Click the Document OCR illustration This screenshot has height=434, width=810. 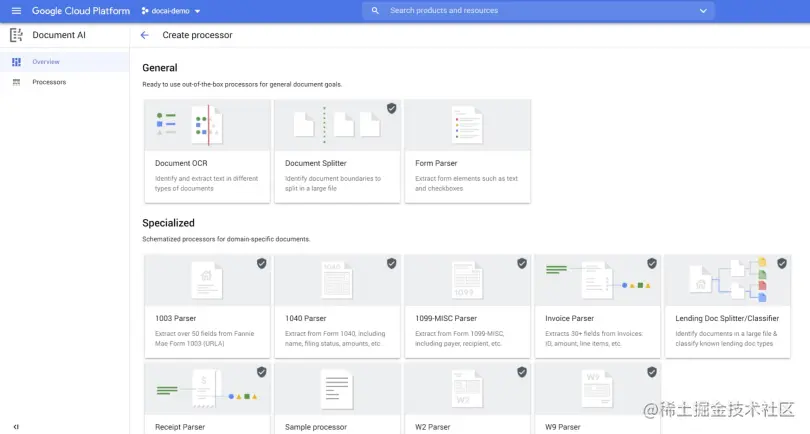pyautogui.click(x=207, y=125)
